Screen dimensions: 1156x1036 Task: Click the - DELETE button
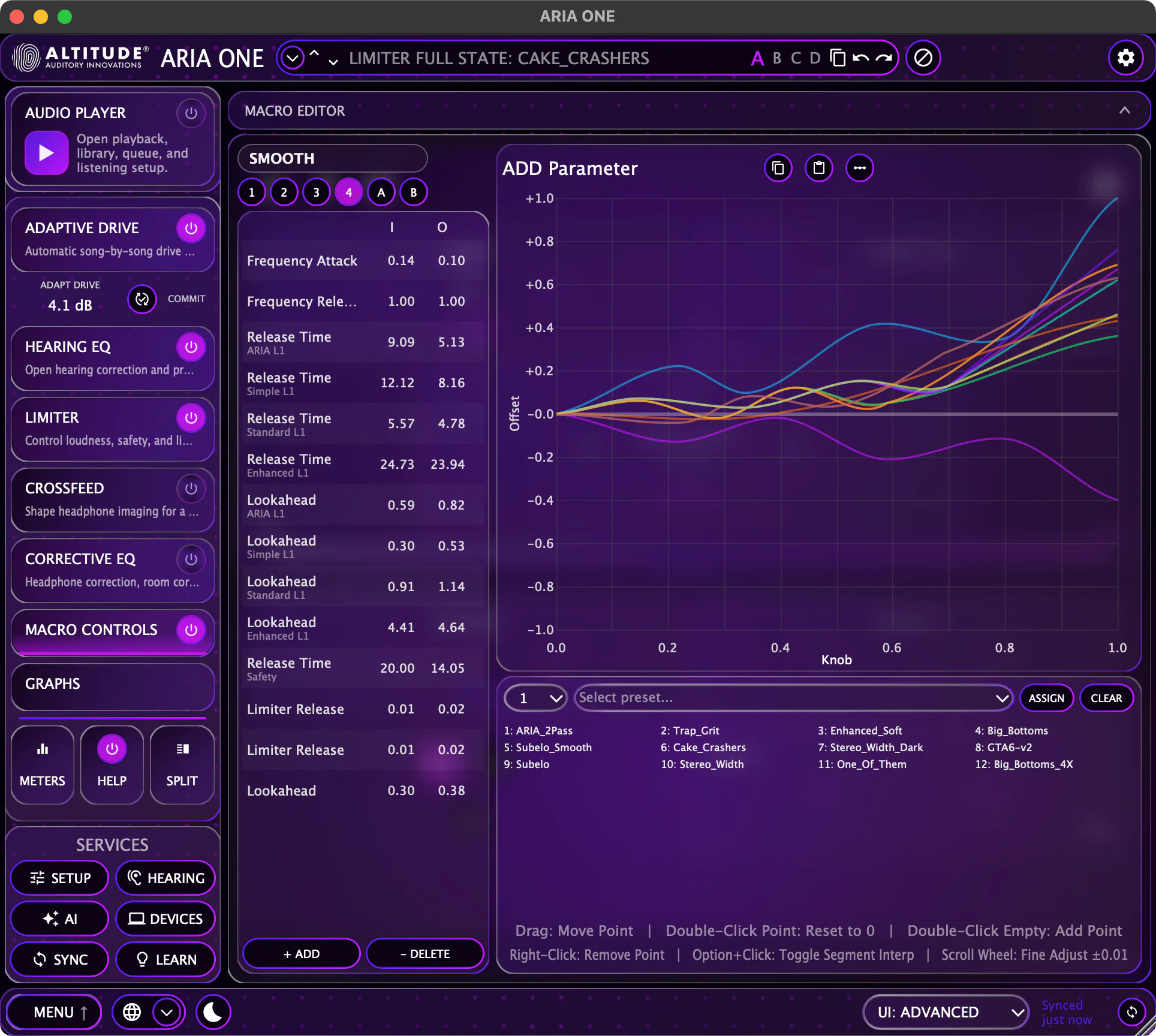coord(425,953)
